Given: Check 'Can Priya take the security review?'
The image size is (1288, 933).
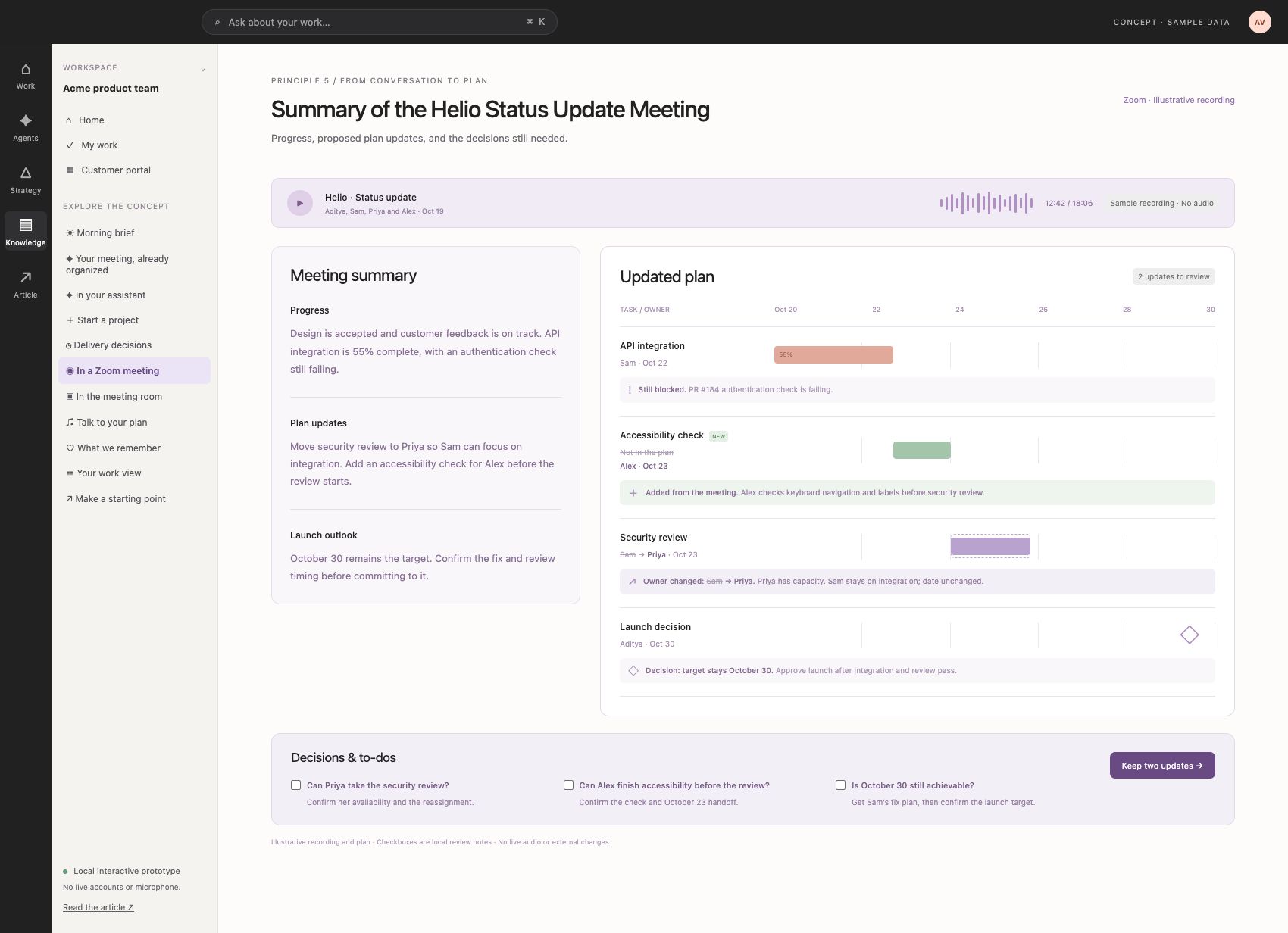Looking at the screenshot, I should [295, 785].
